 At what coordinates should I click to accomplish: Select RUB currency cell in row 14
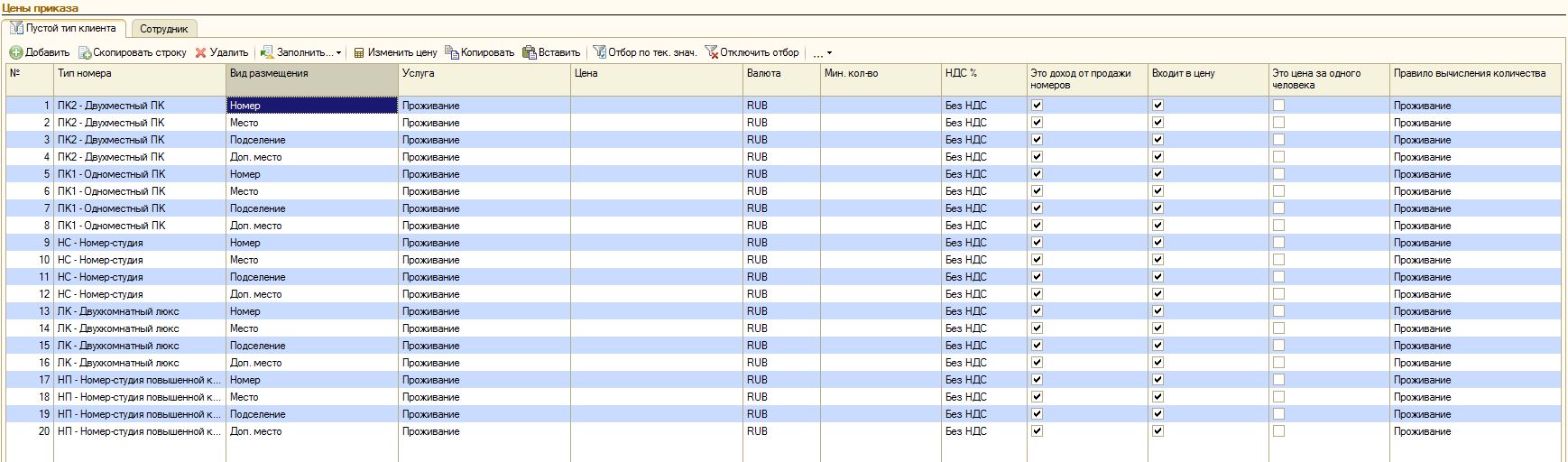(x=781, y=328)
